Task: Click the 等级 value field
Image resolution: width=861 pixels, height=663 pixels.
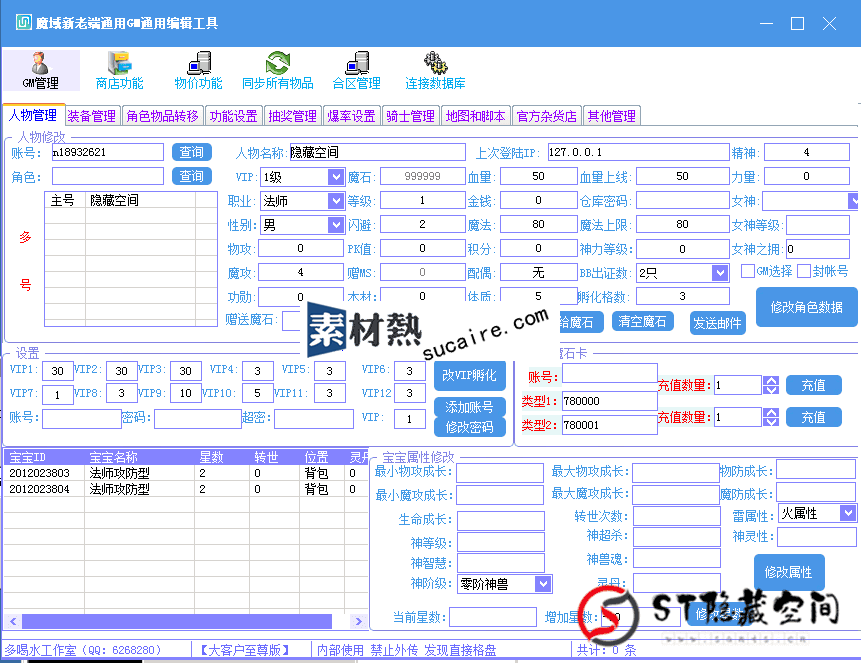Action: coord(422,200)
